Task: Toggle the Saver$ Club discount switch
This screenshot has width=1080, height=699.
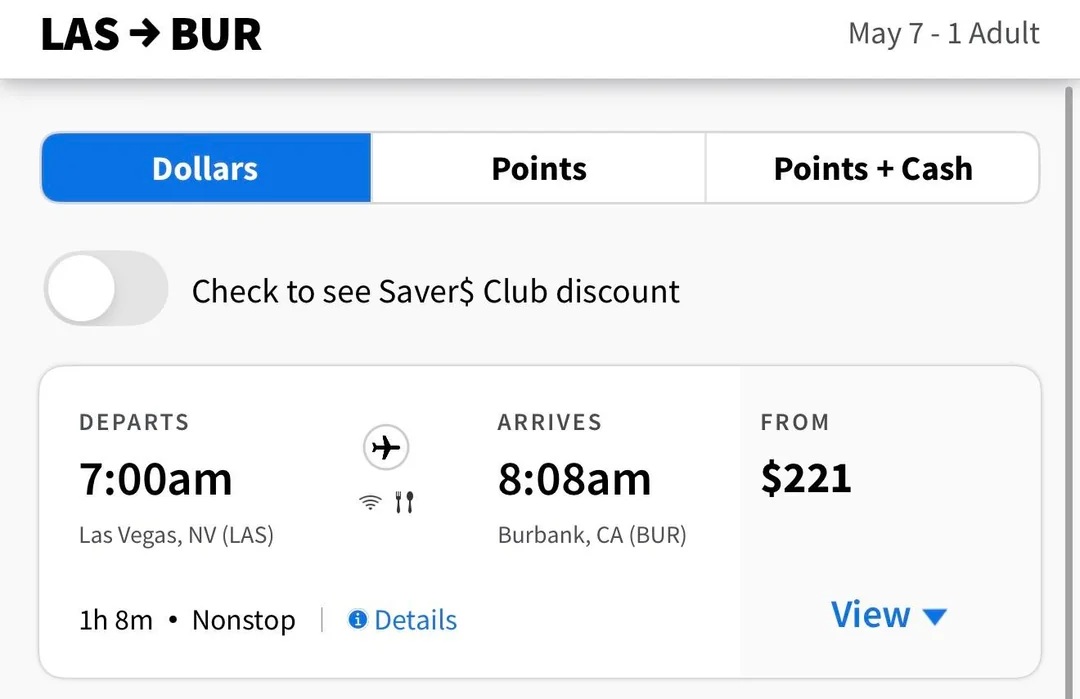Action: [x=105, y=289]
